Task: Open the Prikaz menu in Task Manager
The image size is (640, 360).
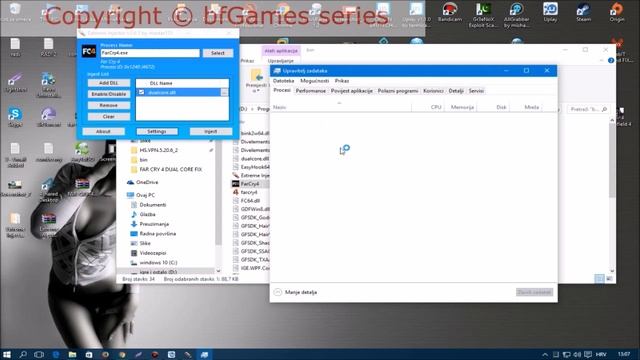Action: coord(342,81)
